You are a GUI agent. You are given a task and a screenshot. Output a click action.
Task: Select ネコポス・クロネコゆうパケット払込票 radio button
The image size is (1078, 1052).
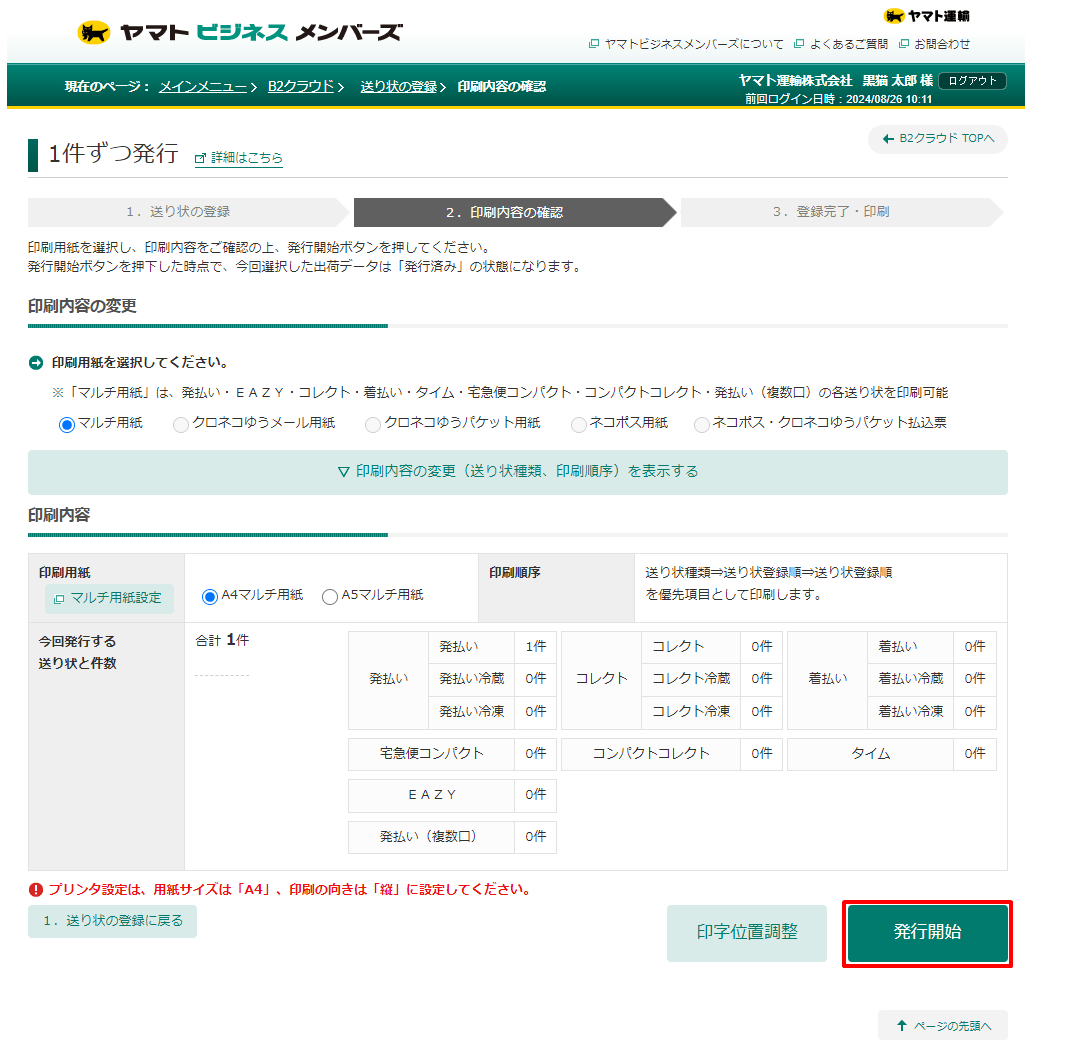pos(701,424)
